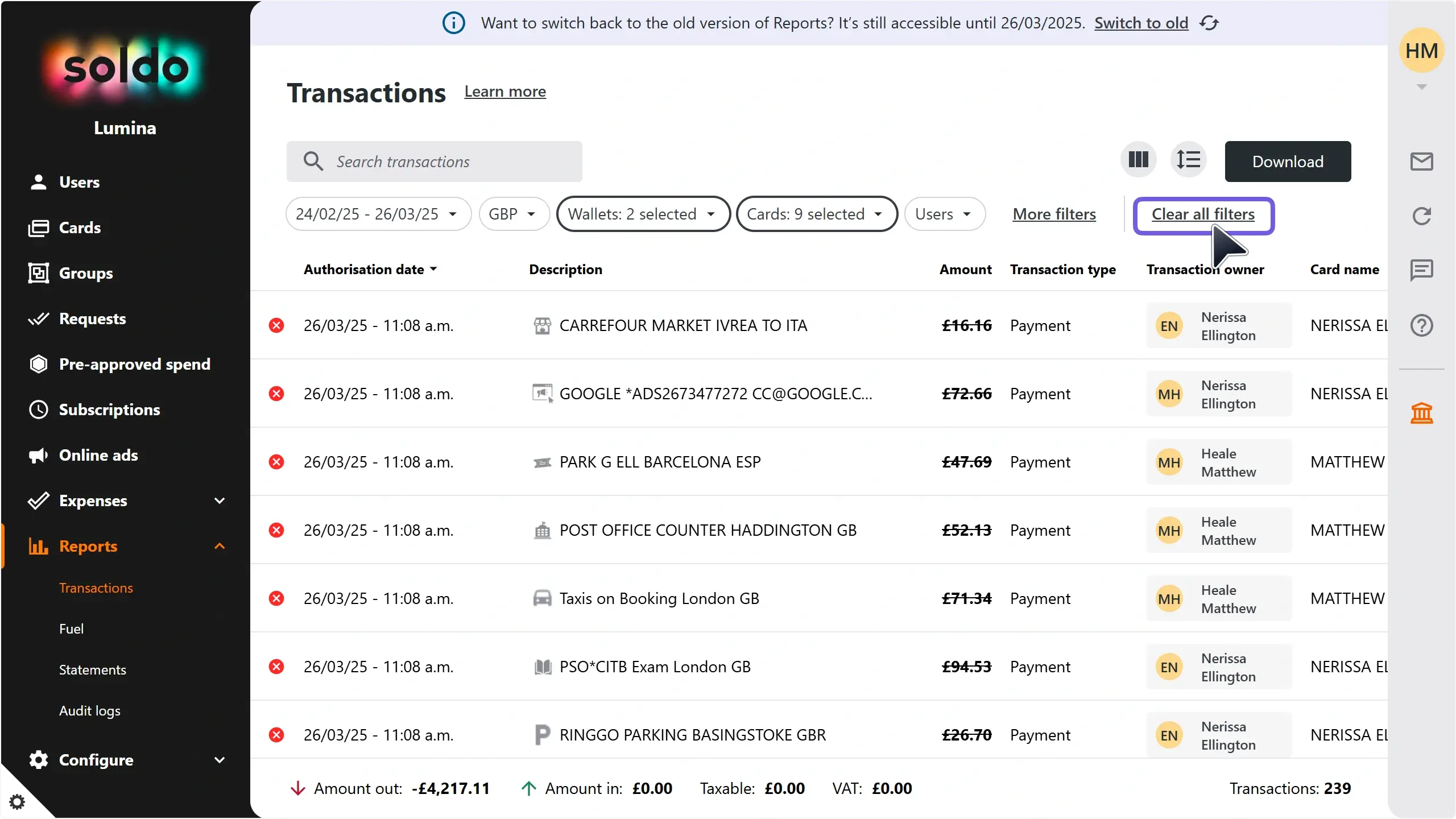Viewport: 1456px width, 819px height.
Task: Open the Statements report page
Action: 92,669
